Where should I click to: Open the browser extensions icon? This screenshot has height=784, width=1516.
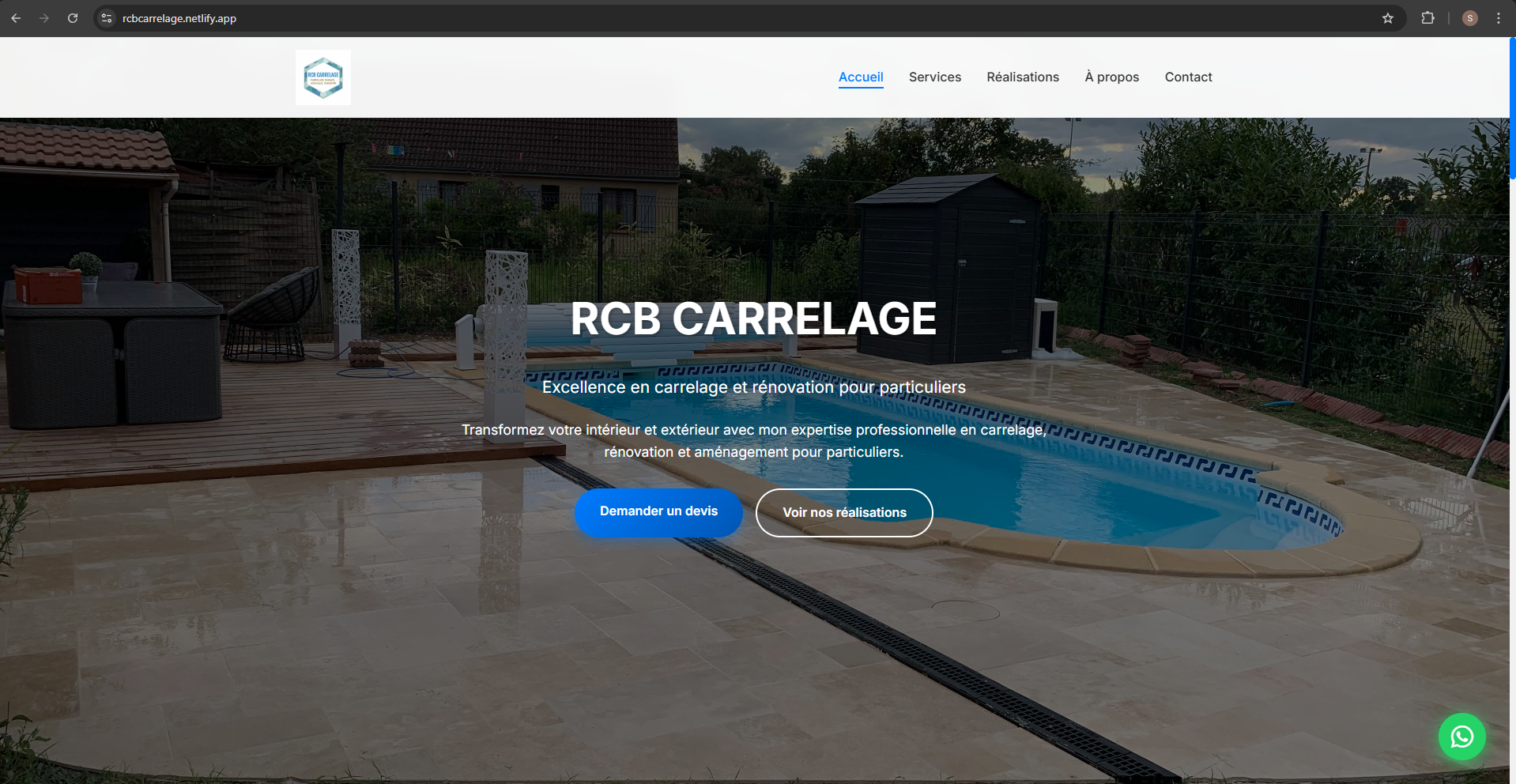pyautogui.click(x=1427, y=17)
